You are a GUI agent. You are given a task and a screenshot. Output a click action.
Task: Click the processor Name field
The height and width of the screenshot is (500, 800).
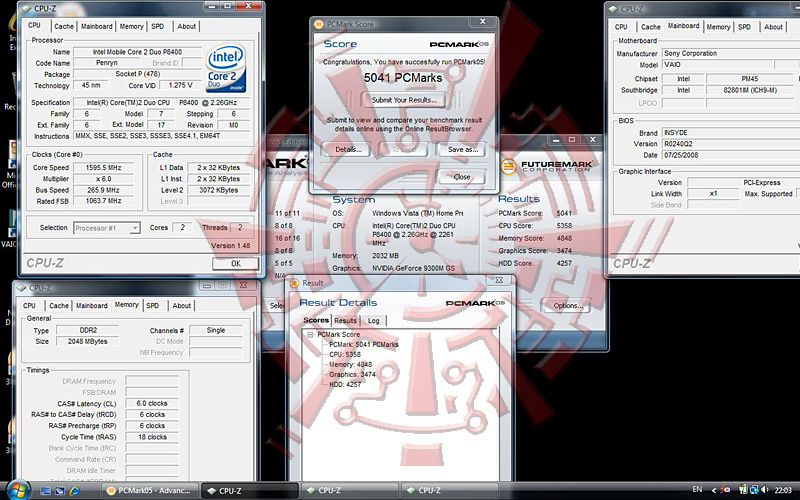point(137,52)
